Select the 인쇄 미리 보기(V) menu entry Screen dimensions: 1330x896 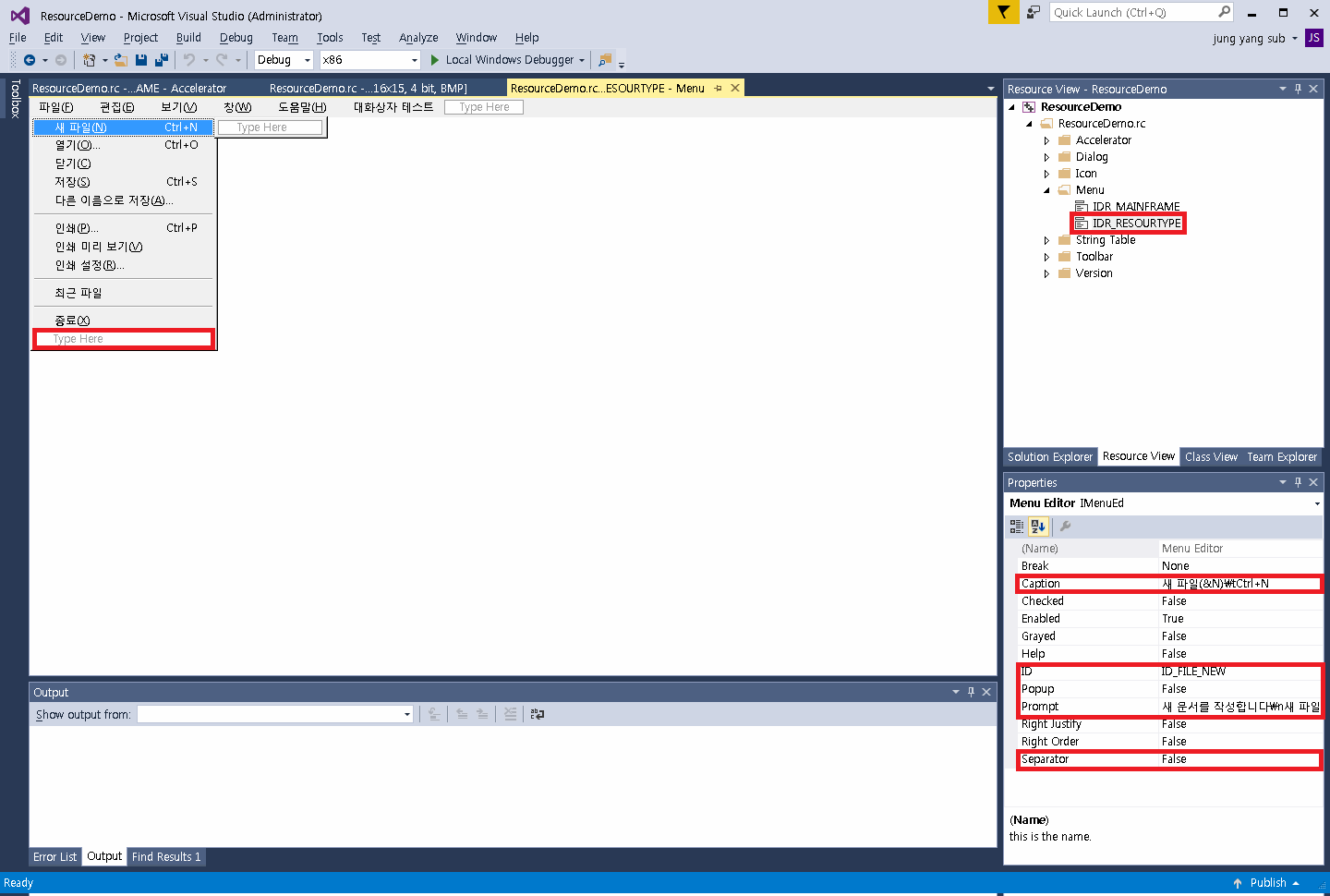[124, 247]
